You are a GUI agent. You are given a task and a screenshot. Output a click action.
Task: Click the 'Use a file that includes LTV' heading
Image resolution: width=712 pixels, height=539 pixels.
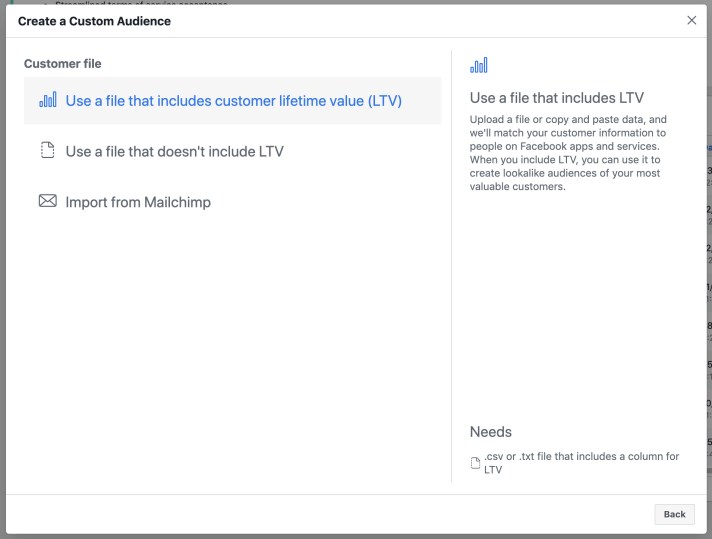tap(556, 98)
